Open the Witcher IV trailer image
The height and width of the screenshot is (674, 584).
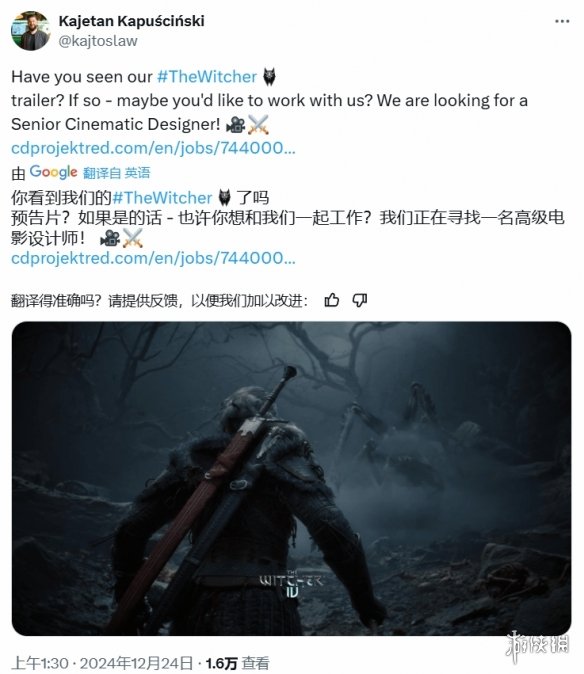click(291, 478)
